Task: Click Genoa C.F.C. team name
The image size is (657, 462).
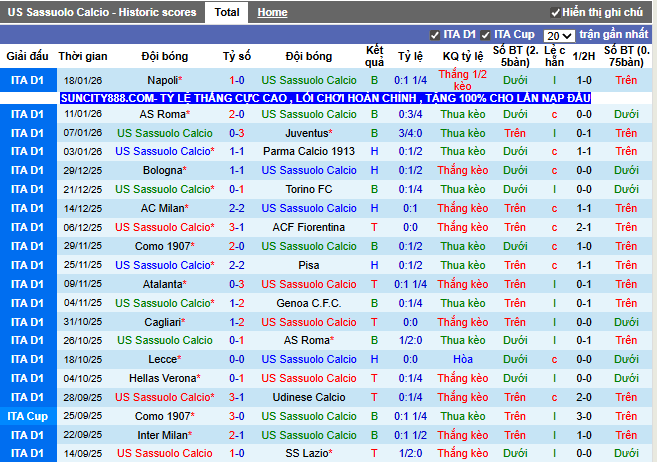Action: [309, 303]
